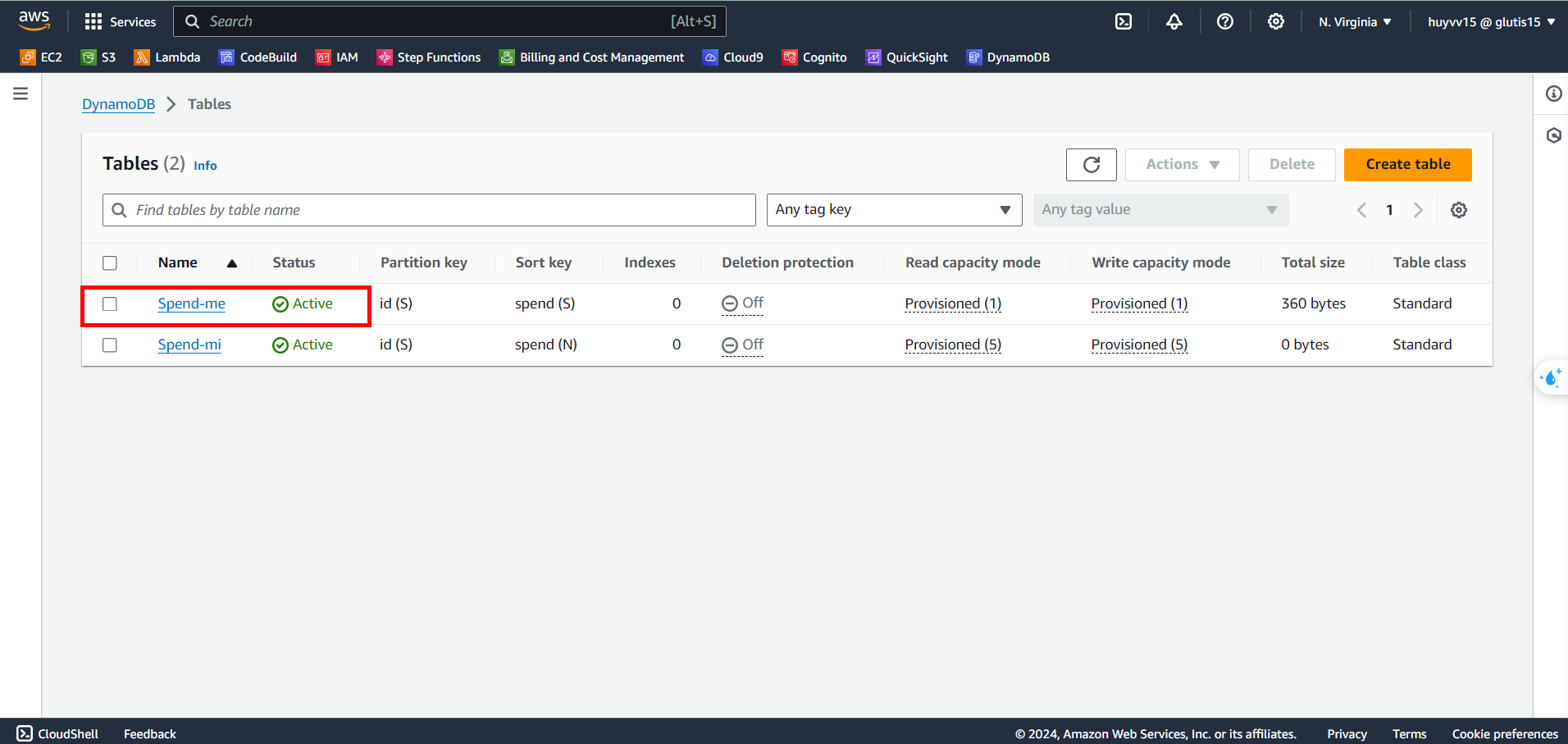
Task: Open the Amazon Q assistant icon
Action: tap(1551, 378)
